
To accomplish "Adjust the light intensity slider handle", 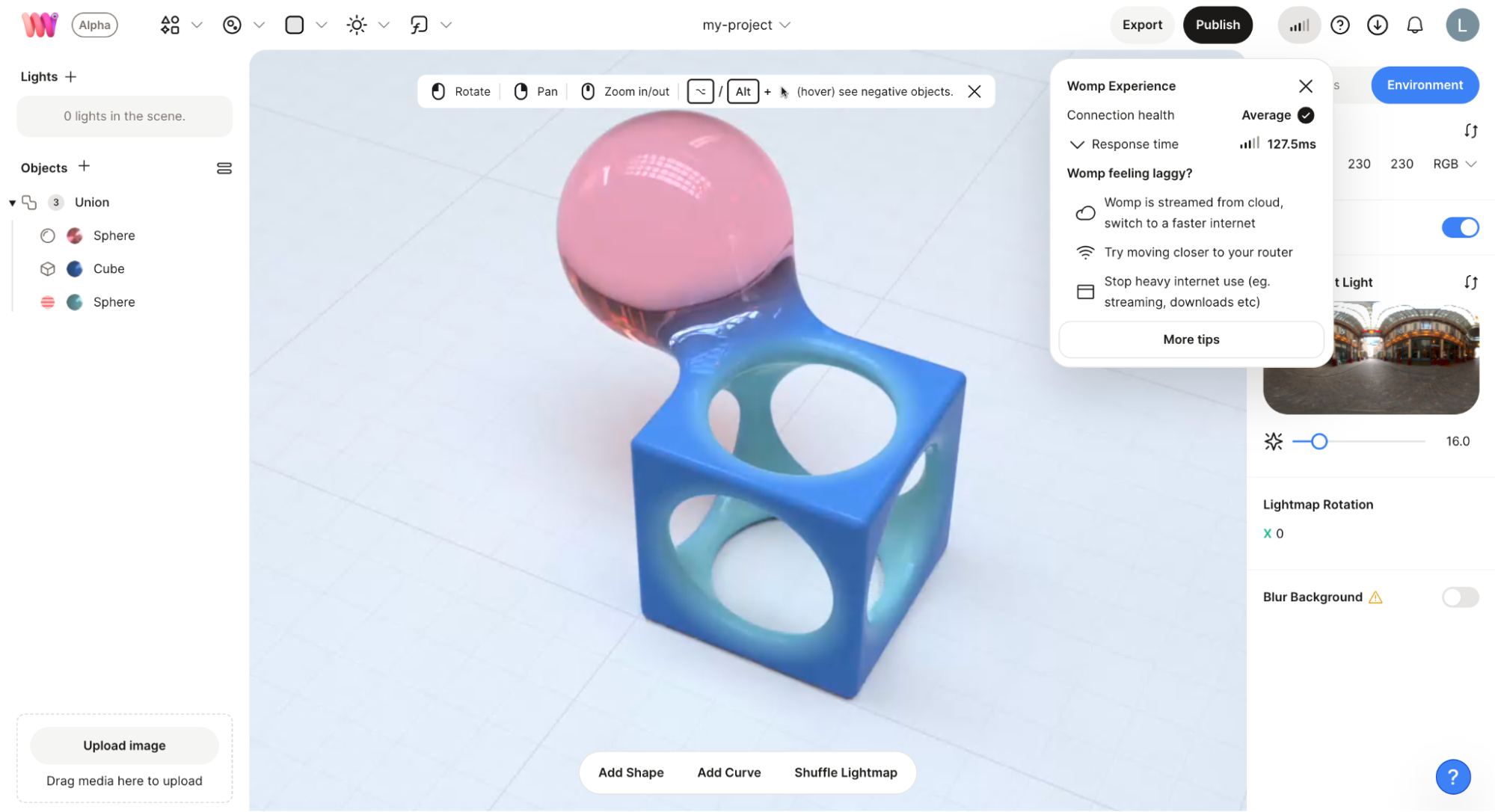I will 1319,441.
